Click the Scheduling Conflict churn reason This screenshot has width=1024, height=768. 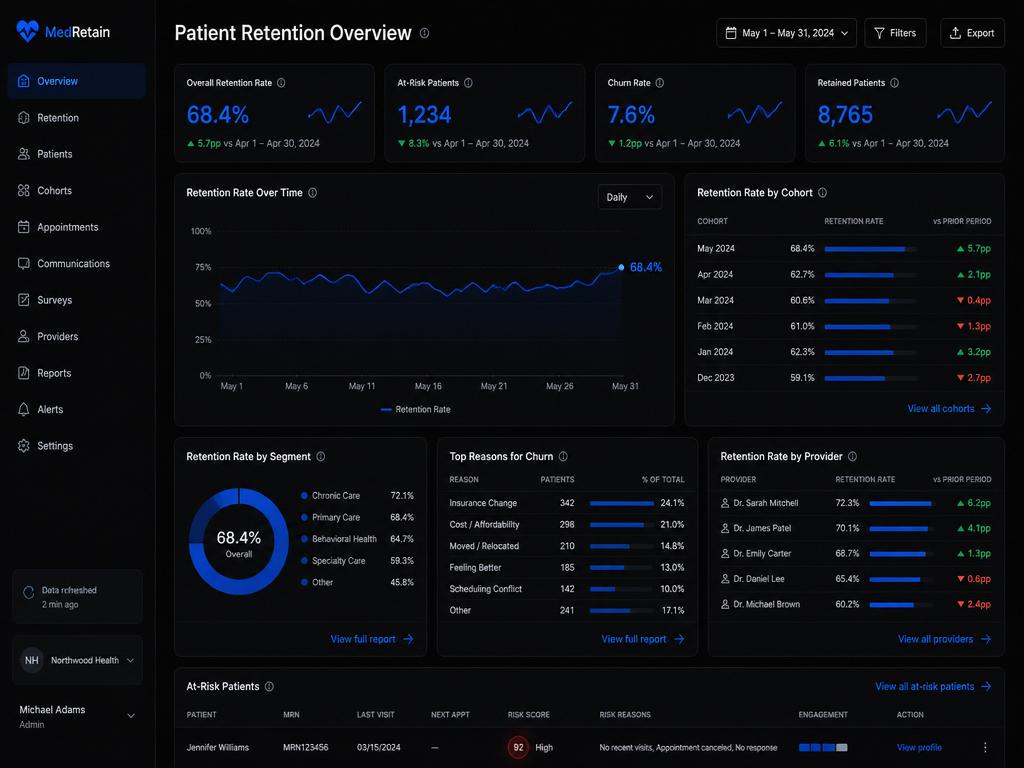pyautogui.click(x=485, y=588)
